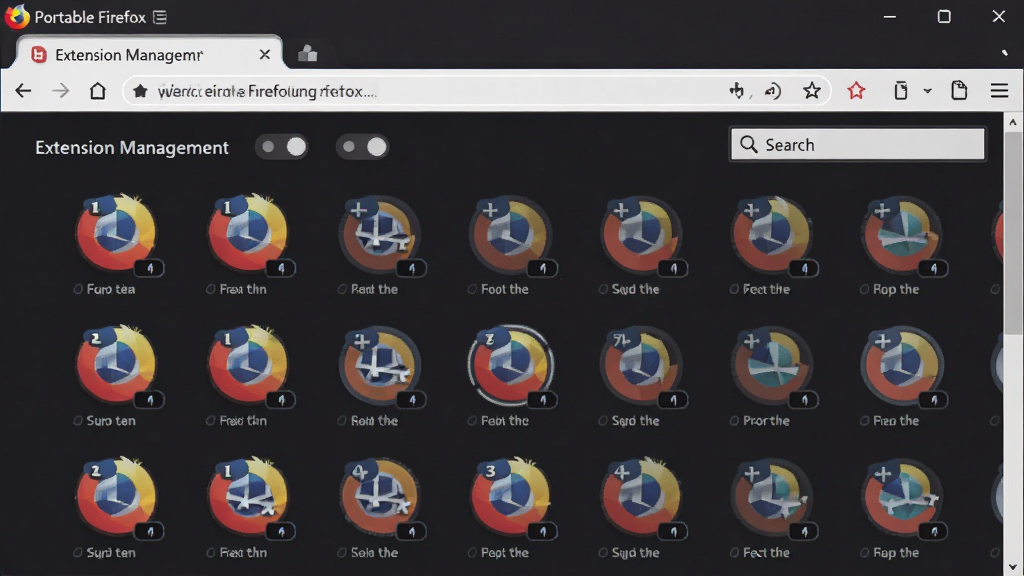Switch to the Extension Management tab

150,55
